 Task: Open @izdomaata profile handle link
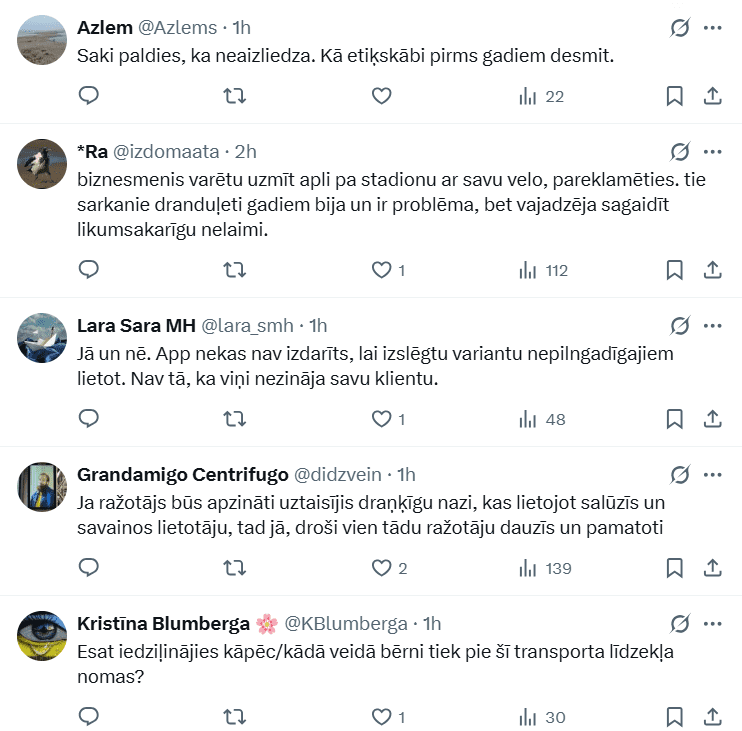pyautogui.click(x=165, y=152)
